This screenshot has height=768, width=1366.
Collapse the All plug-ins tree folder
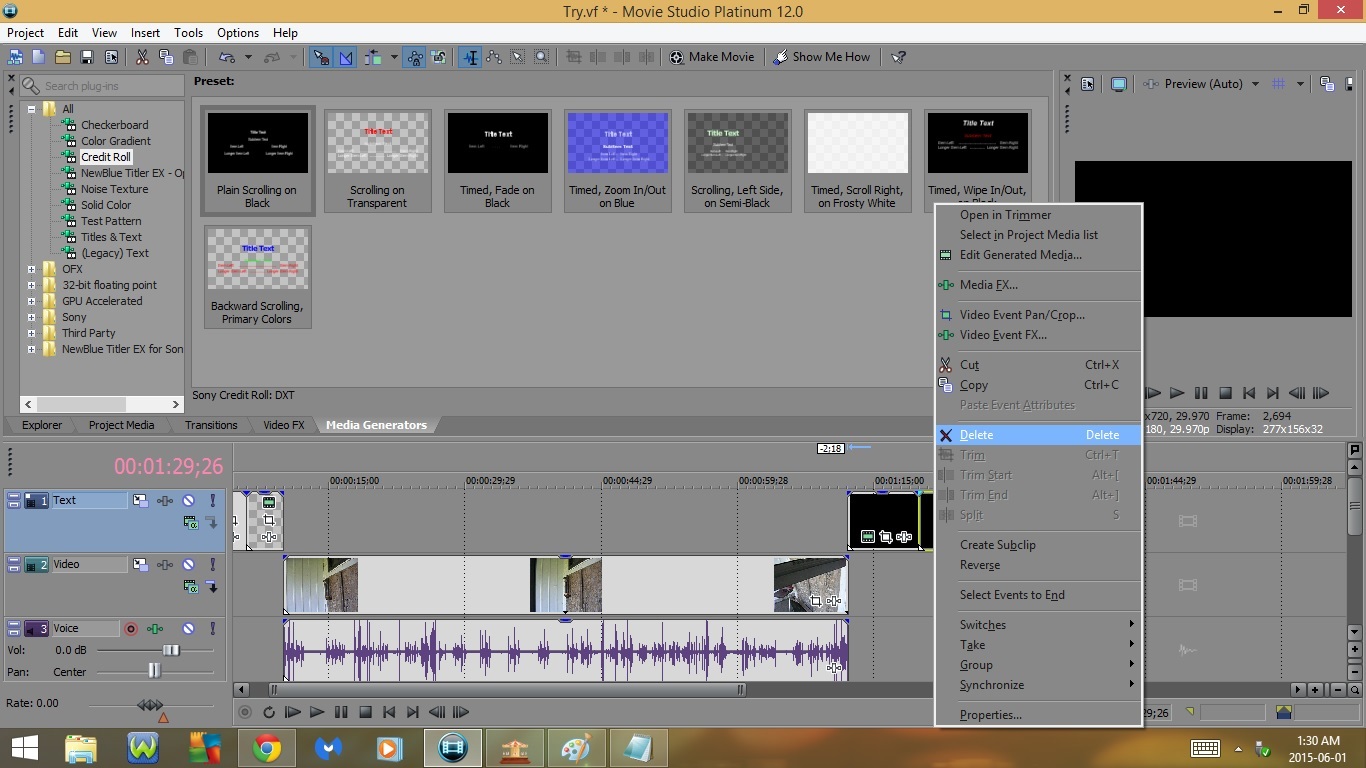(31, 109)
